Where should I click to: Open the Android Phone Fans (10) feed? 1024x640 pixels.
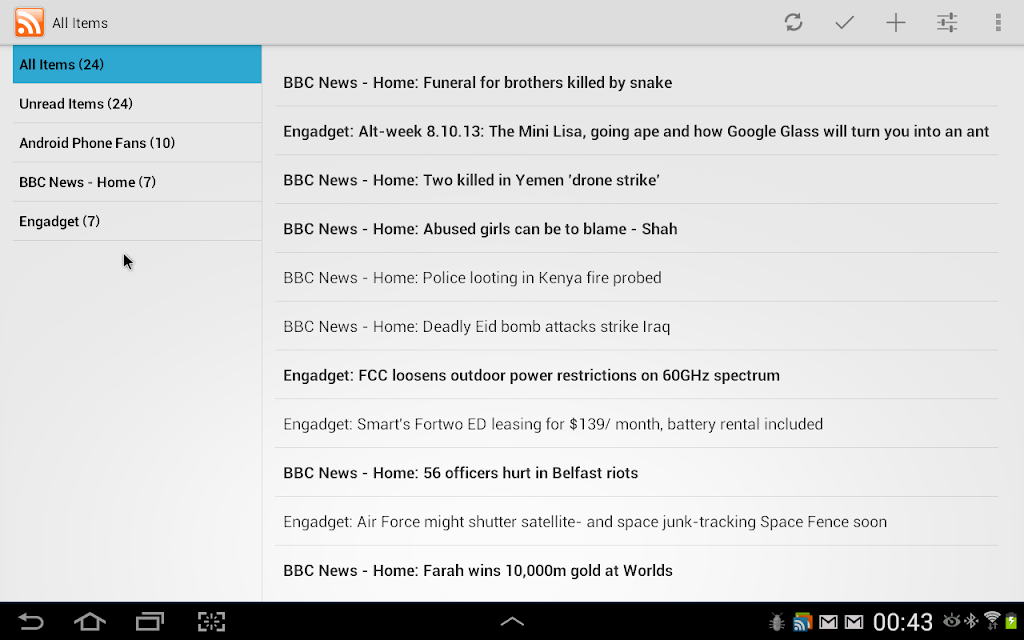tap(137, 142)
